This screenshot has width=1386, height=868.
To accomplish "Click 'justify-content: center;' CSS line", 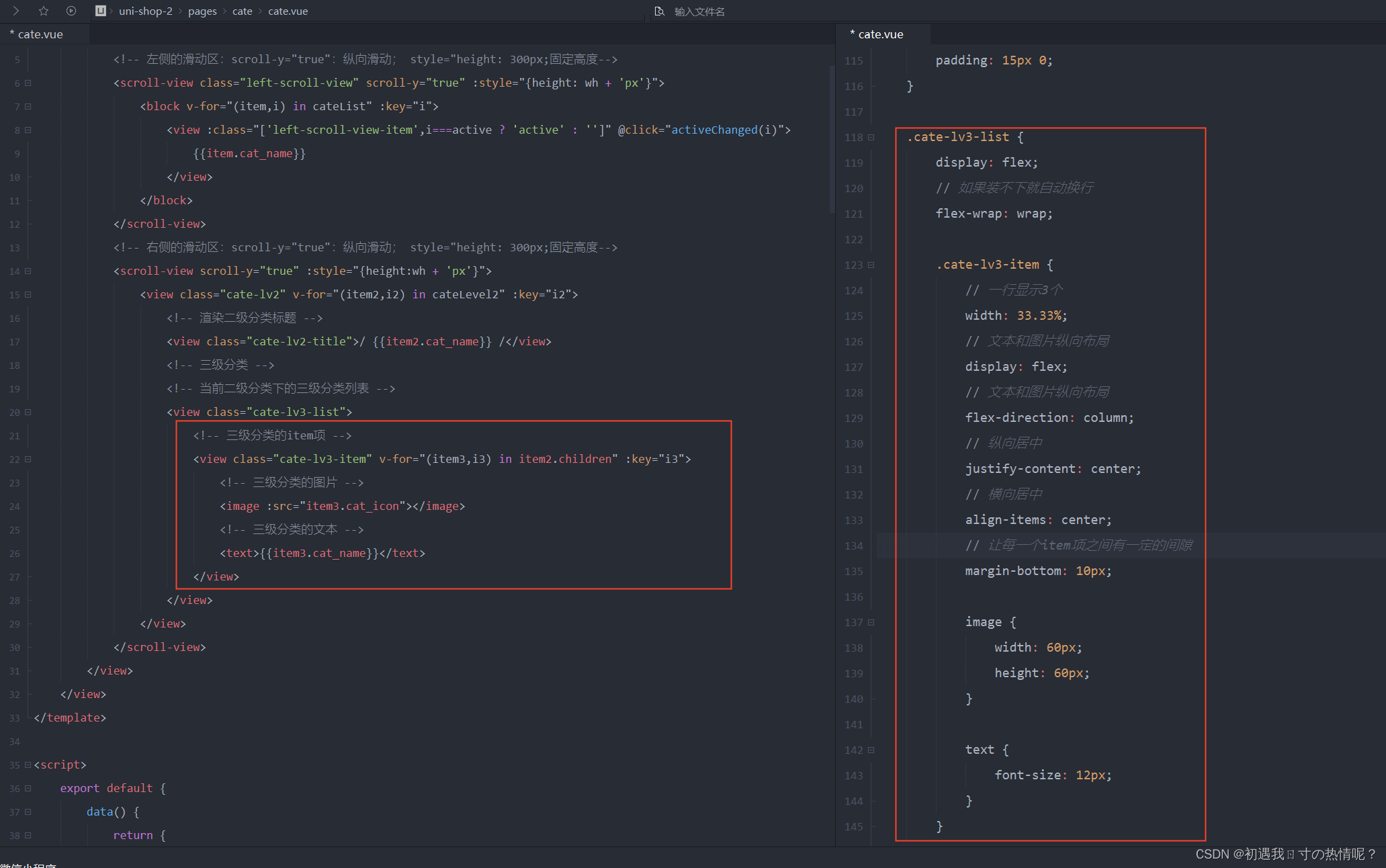I will [1053, 468].
